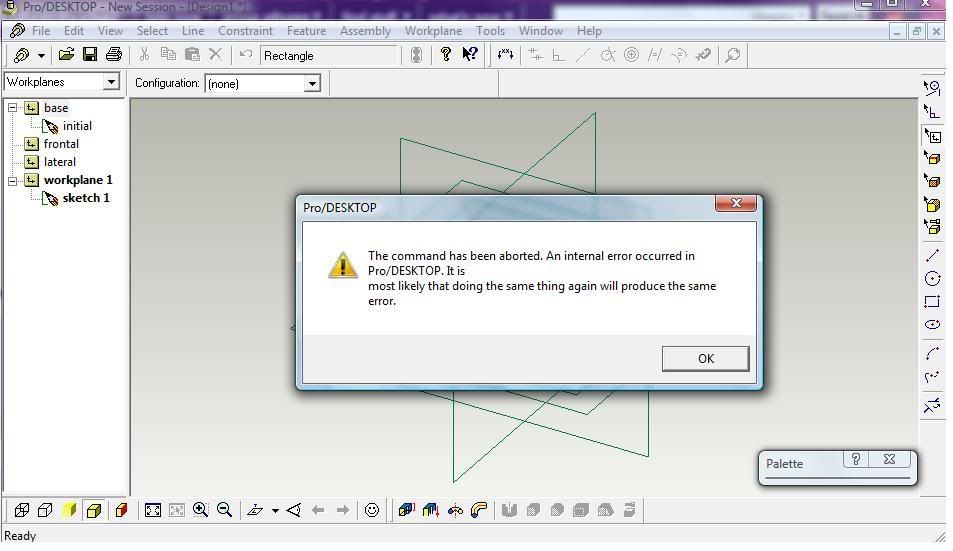
Task: Switch to the highlighted enhanced yellow box display mode
Action: [93, 510]
